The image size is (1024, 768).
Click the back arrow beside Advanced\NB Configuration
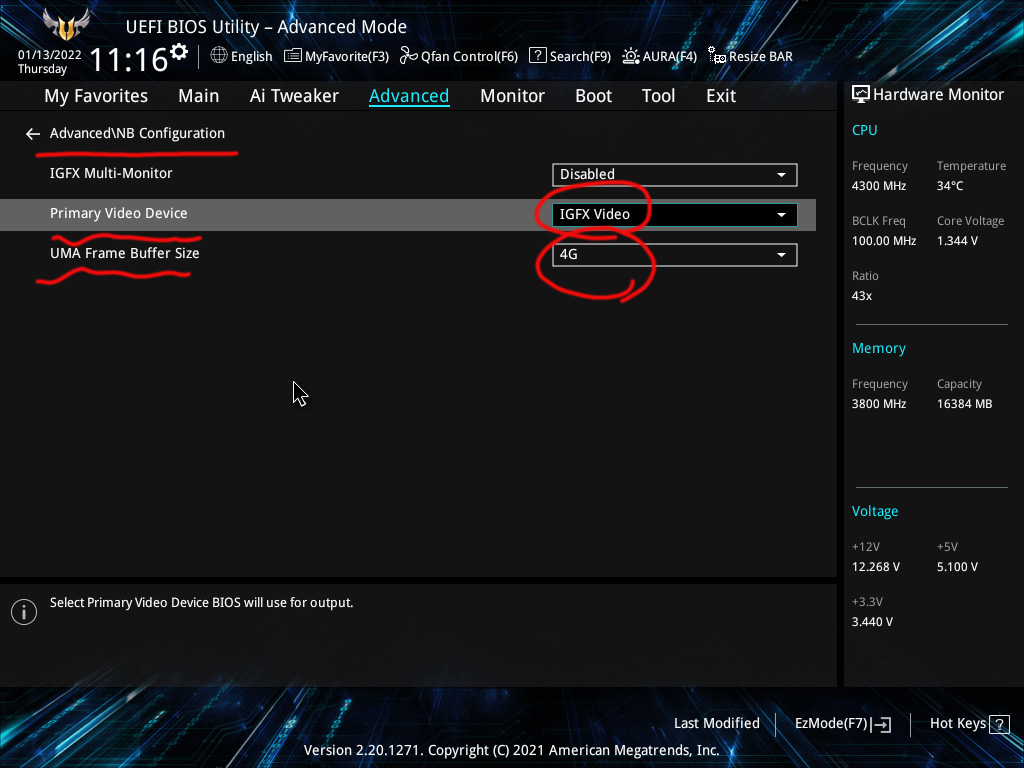point(33,134)
